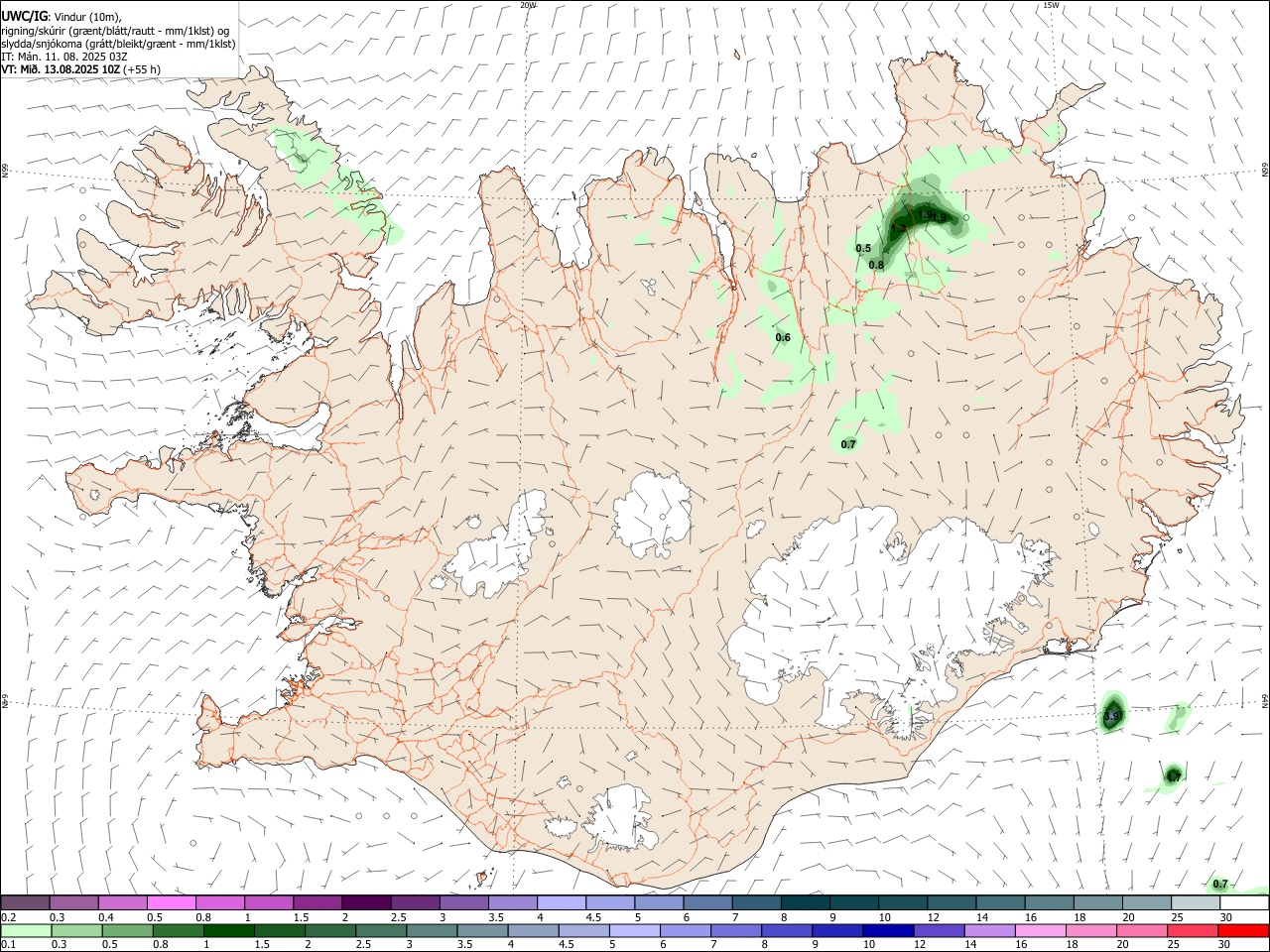Pick the 0.8 green swatch, lower row
This screenshot has width=1270, height=952.
(178, 930)
